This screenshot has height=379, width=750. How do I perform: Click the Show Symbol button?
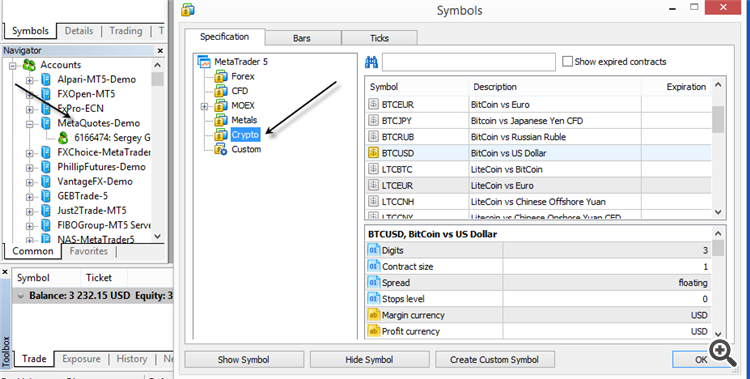(x=244, y=359)
